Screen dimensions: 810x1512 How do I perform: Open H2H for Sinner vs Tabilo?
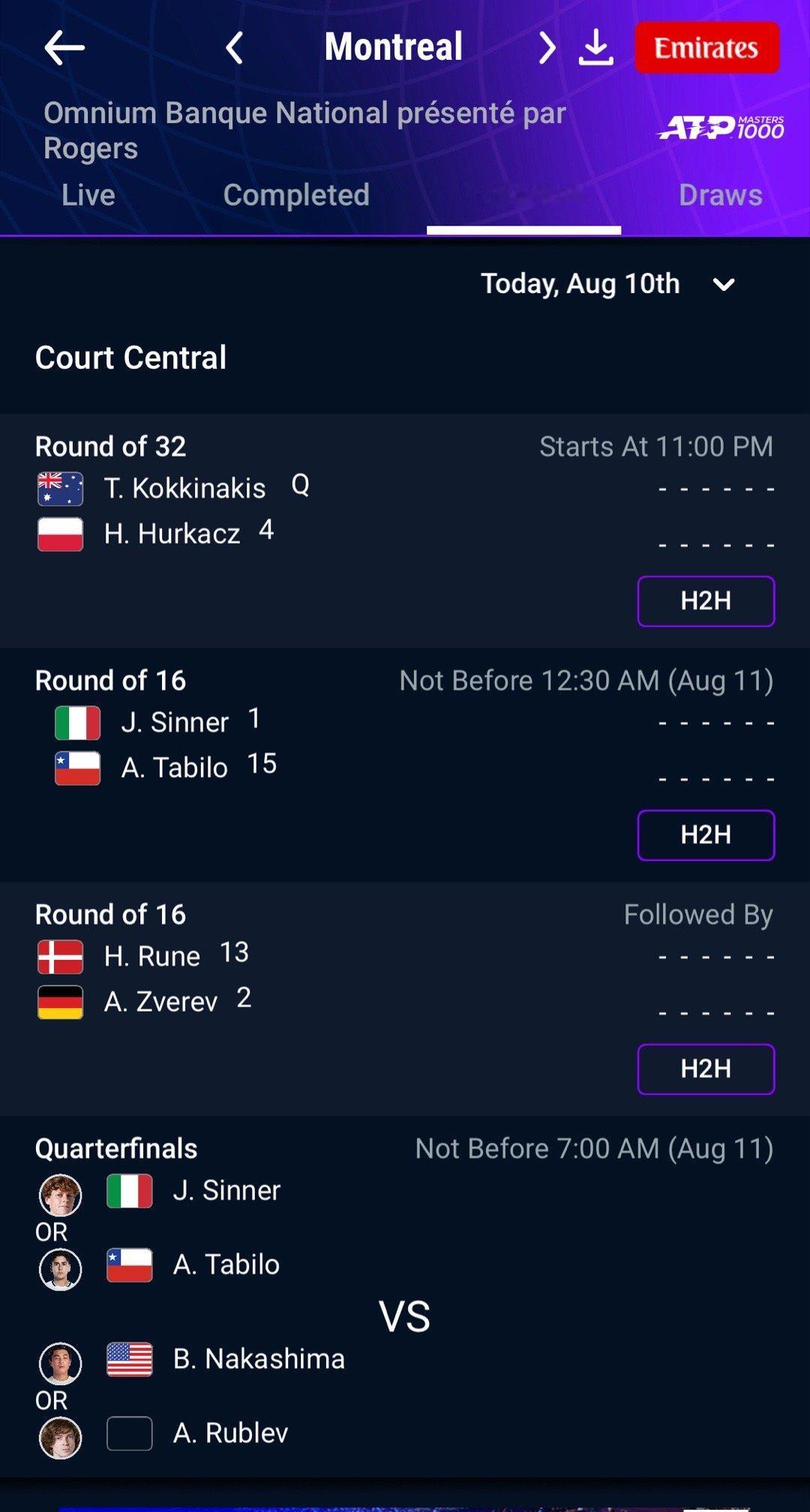click(x=706, y=835)
